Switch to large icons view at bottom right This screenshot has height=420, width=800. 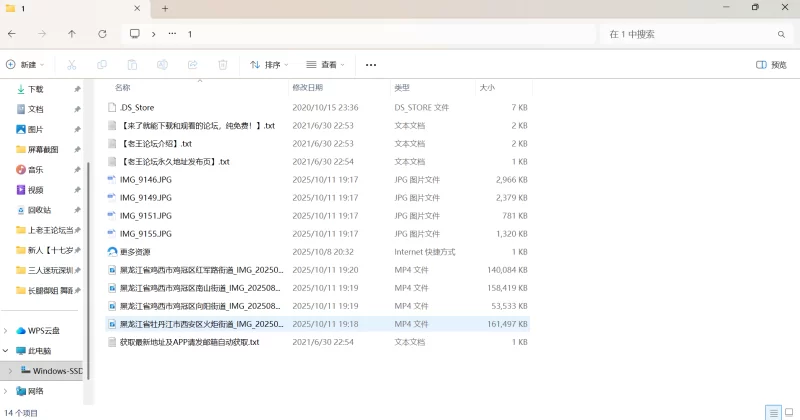click(789, 413)
